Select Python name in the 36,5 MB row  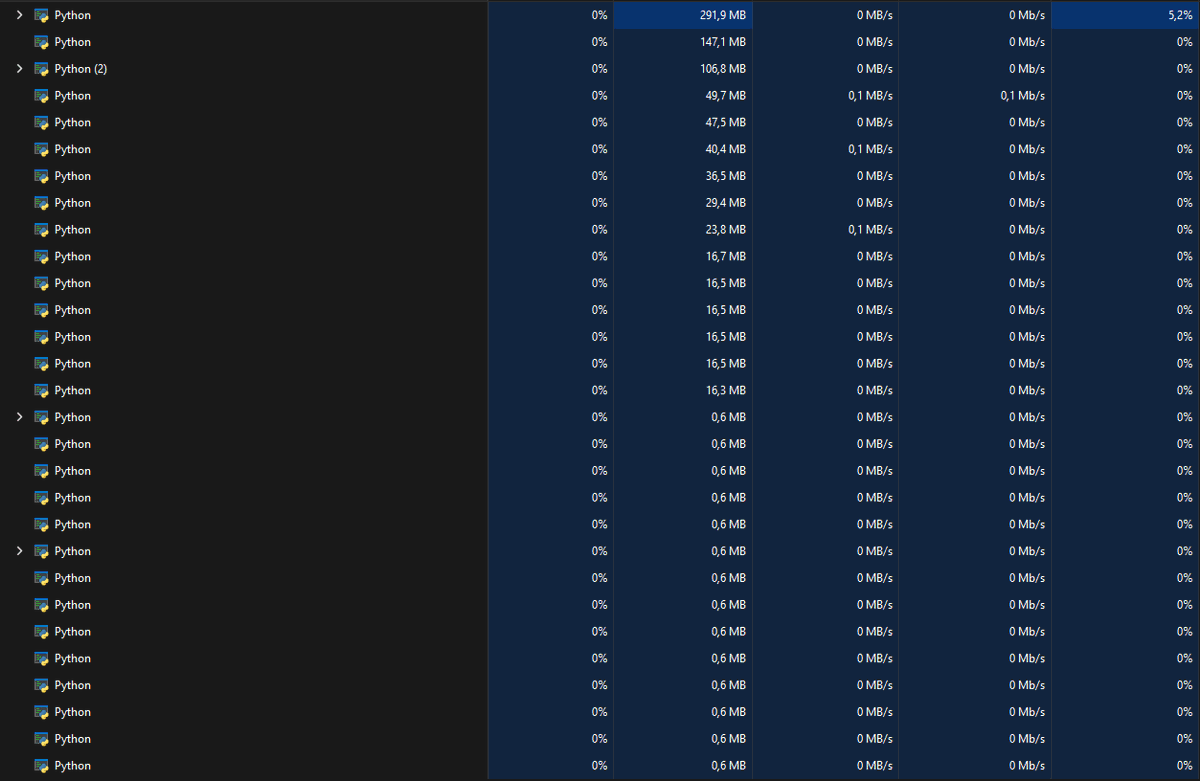73,176
